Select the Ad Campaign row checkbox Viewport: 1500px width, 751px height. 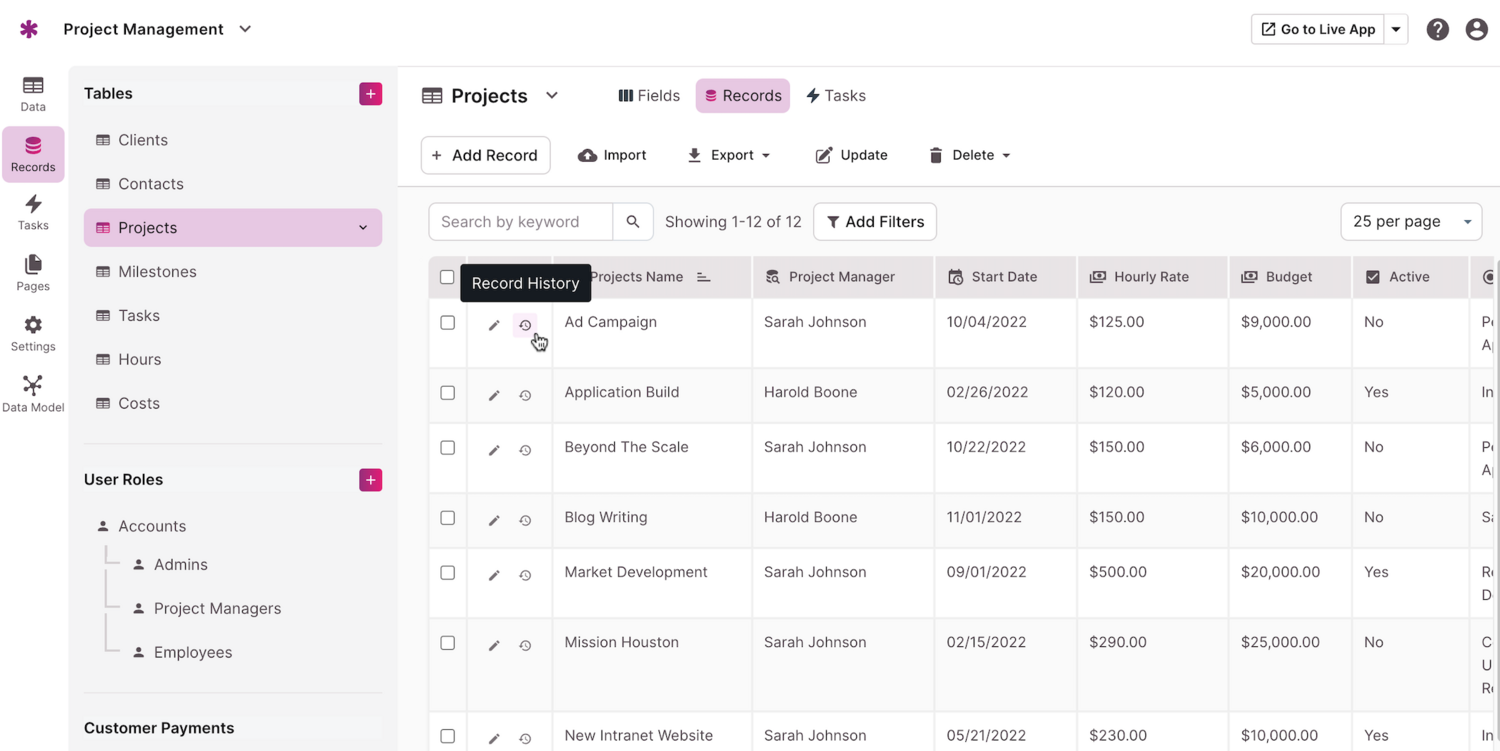(x=447, y=323)
